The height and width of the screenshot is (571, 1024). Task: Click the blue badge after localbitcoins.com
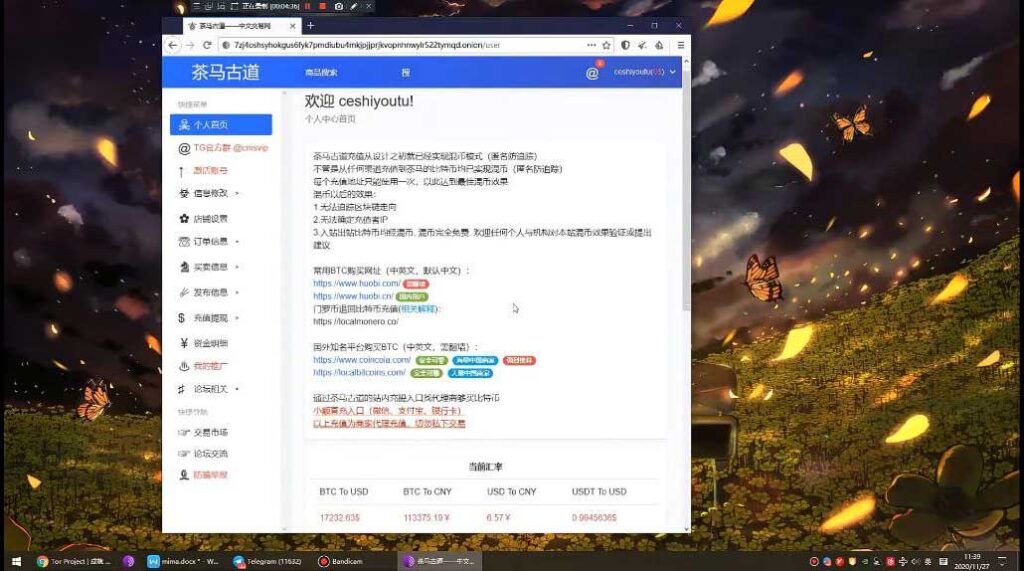(x=470, y=373)
